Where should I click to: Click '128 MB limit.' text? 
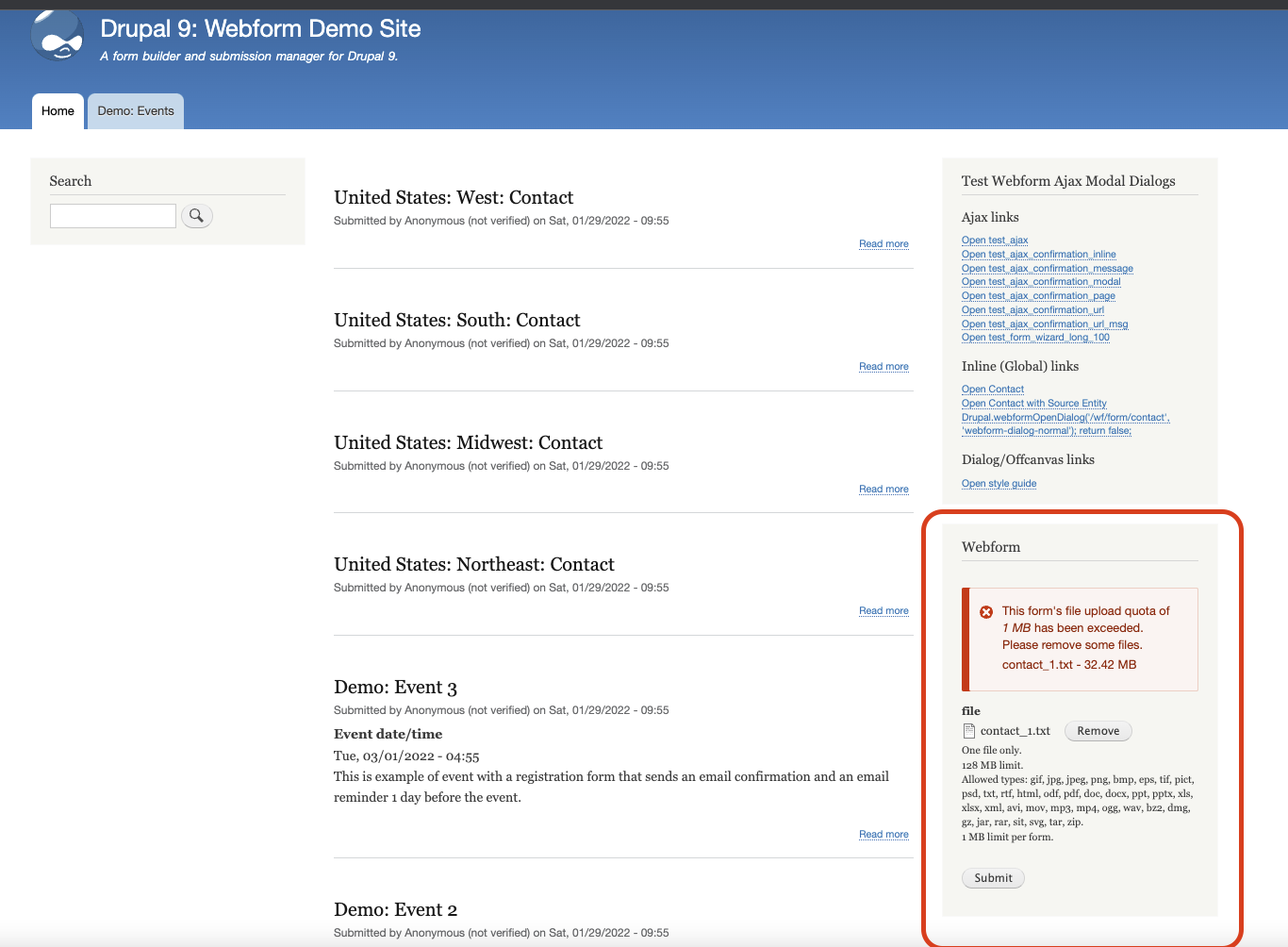coord(992,766)
